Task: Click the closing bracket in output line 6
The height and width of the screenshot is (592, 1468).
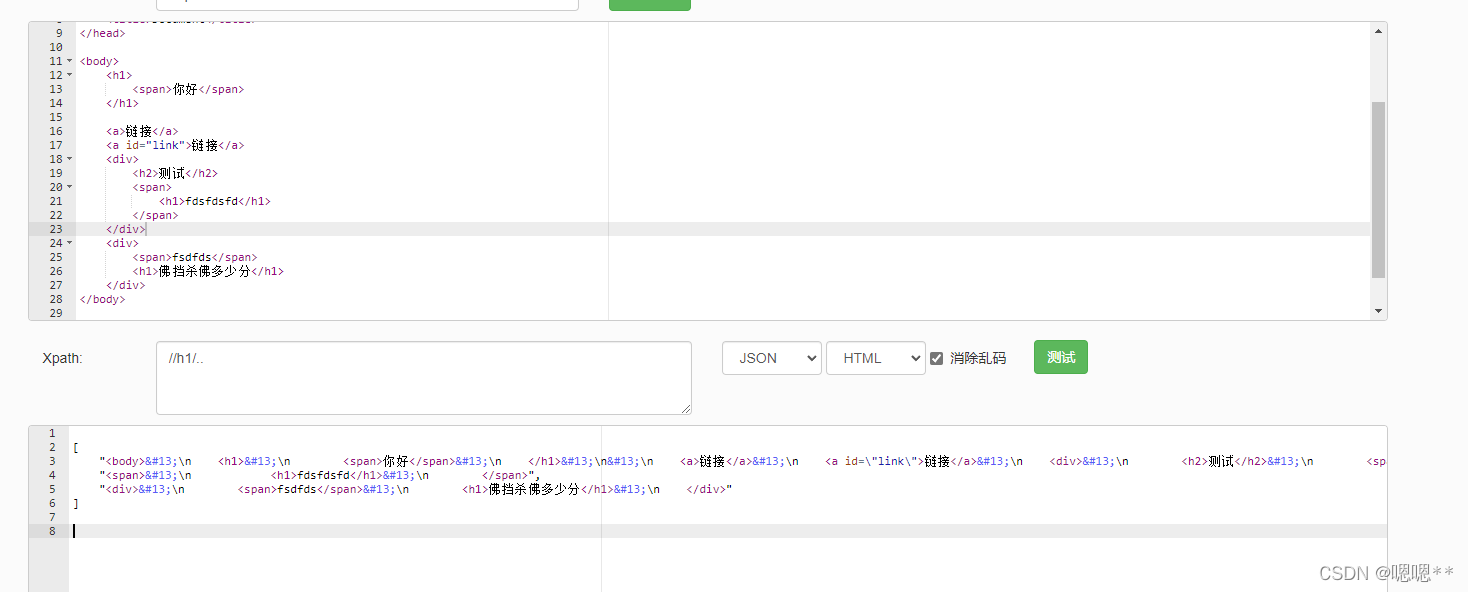Action: [75, 503]
